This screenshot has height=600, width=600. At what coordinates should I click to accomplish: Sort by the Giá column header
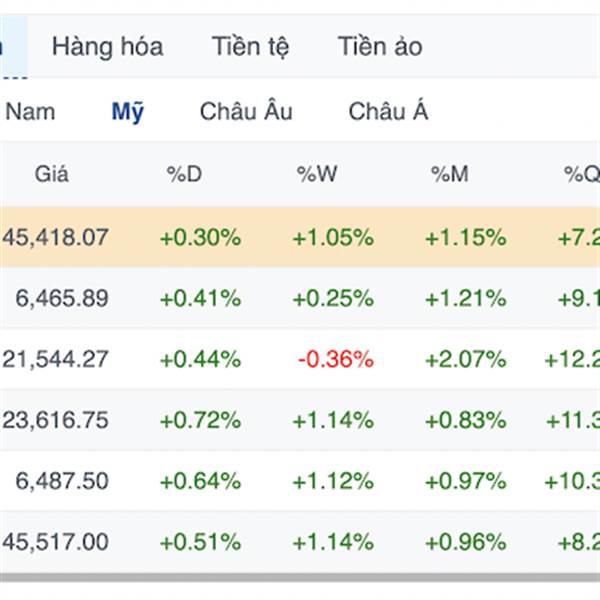(x=52, y=174)
